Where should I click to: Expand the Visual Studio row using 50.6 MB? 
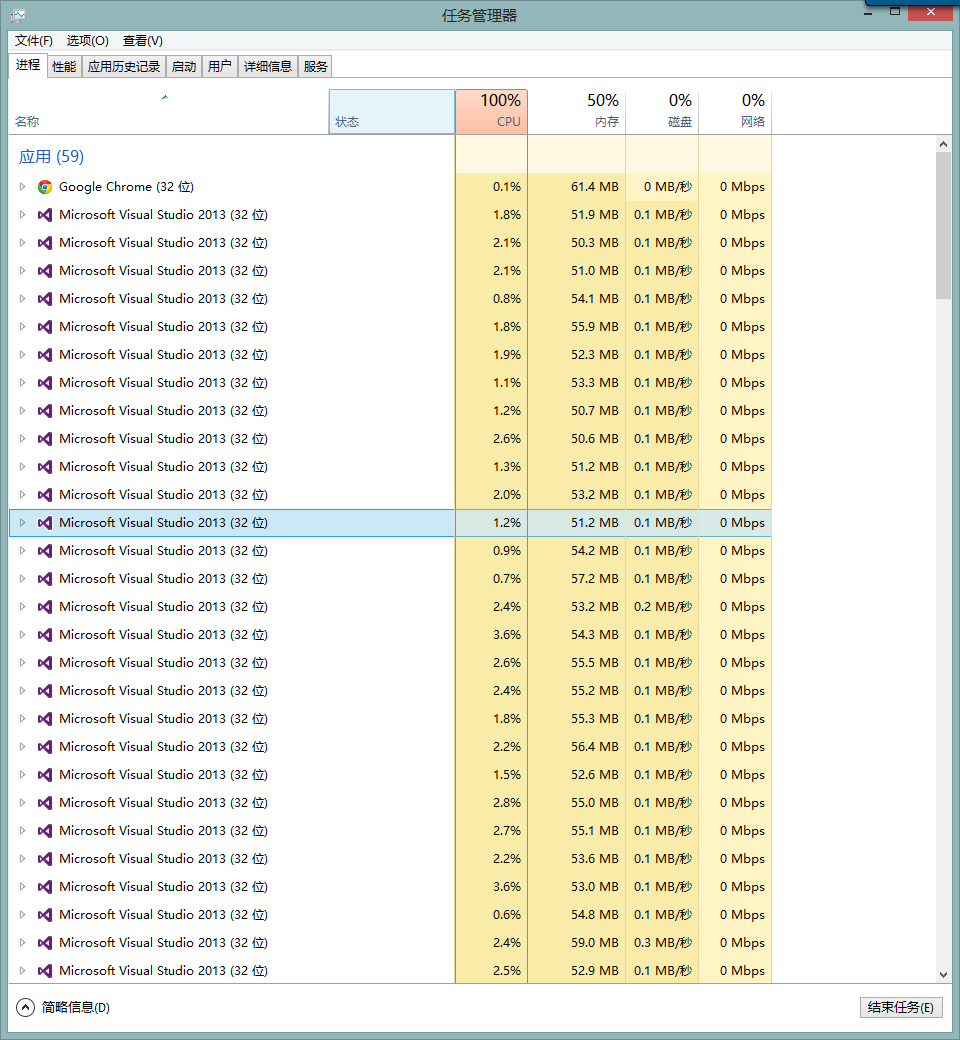pyautogui.click(x=22, y=438)
